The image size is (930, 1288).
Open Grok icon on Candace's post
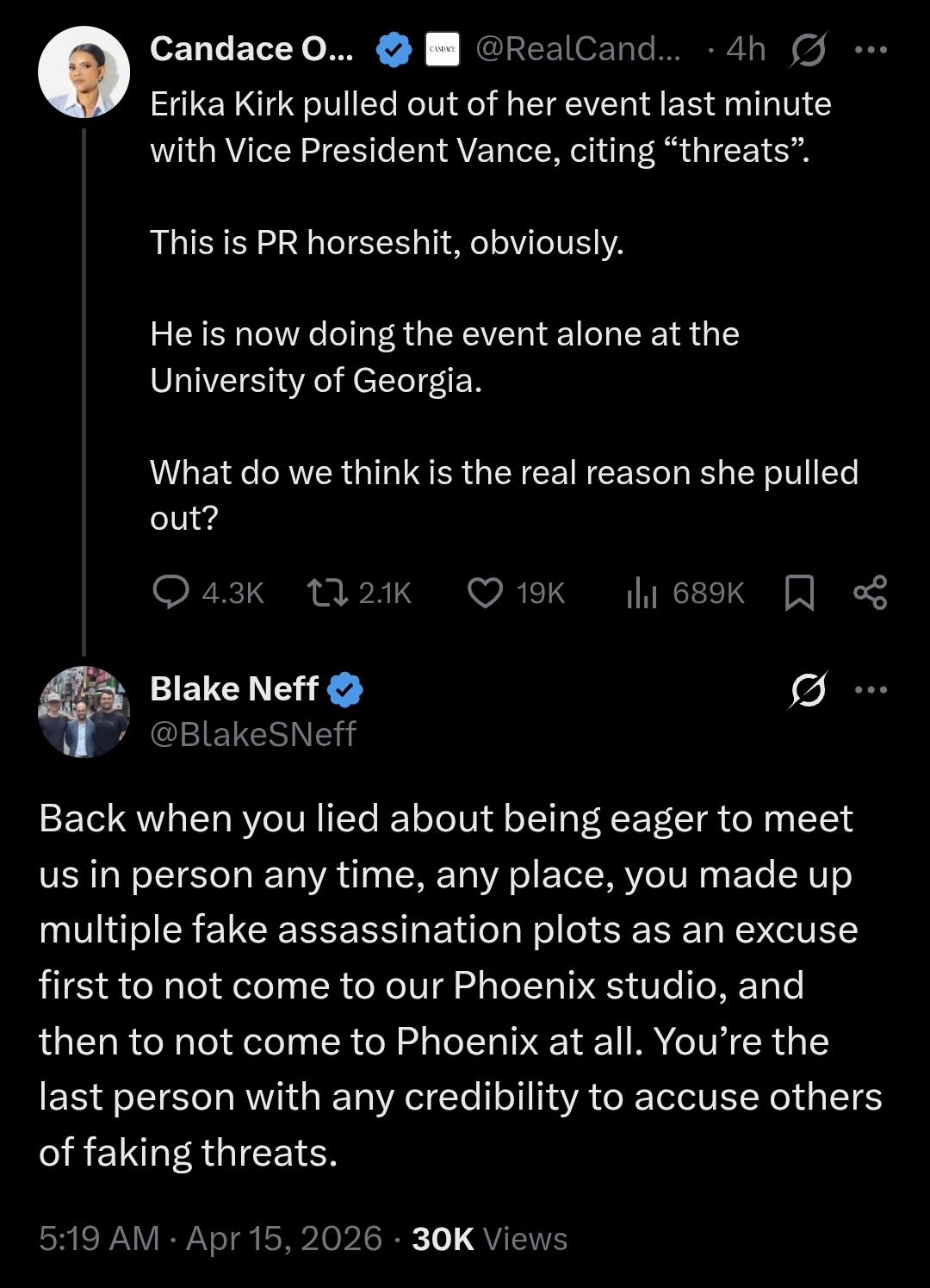[809, 50]
